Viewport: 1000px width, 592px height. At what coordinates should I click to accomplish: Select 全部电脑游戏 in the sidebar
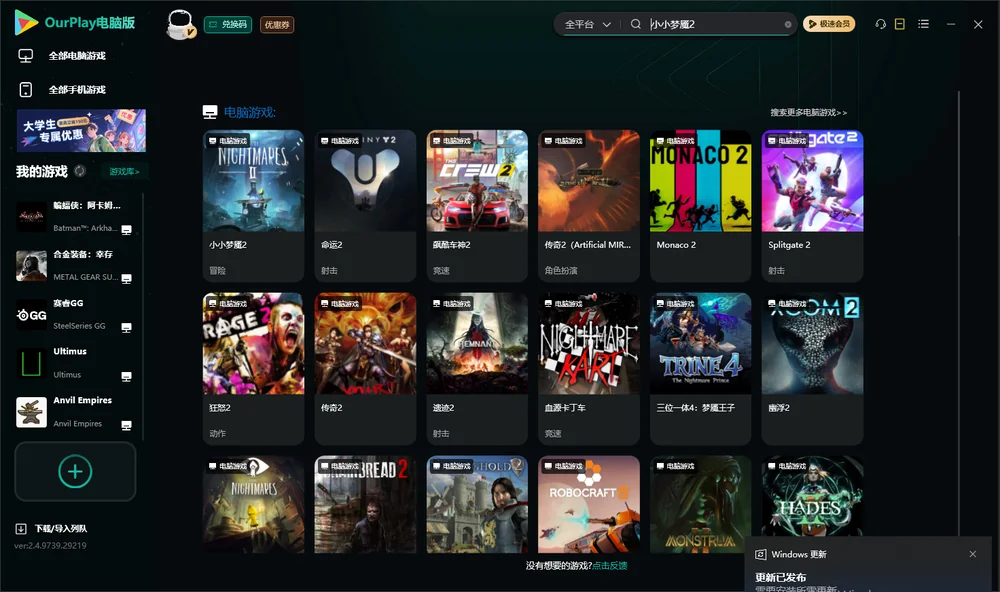(x=77, y=56)
